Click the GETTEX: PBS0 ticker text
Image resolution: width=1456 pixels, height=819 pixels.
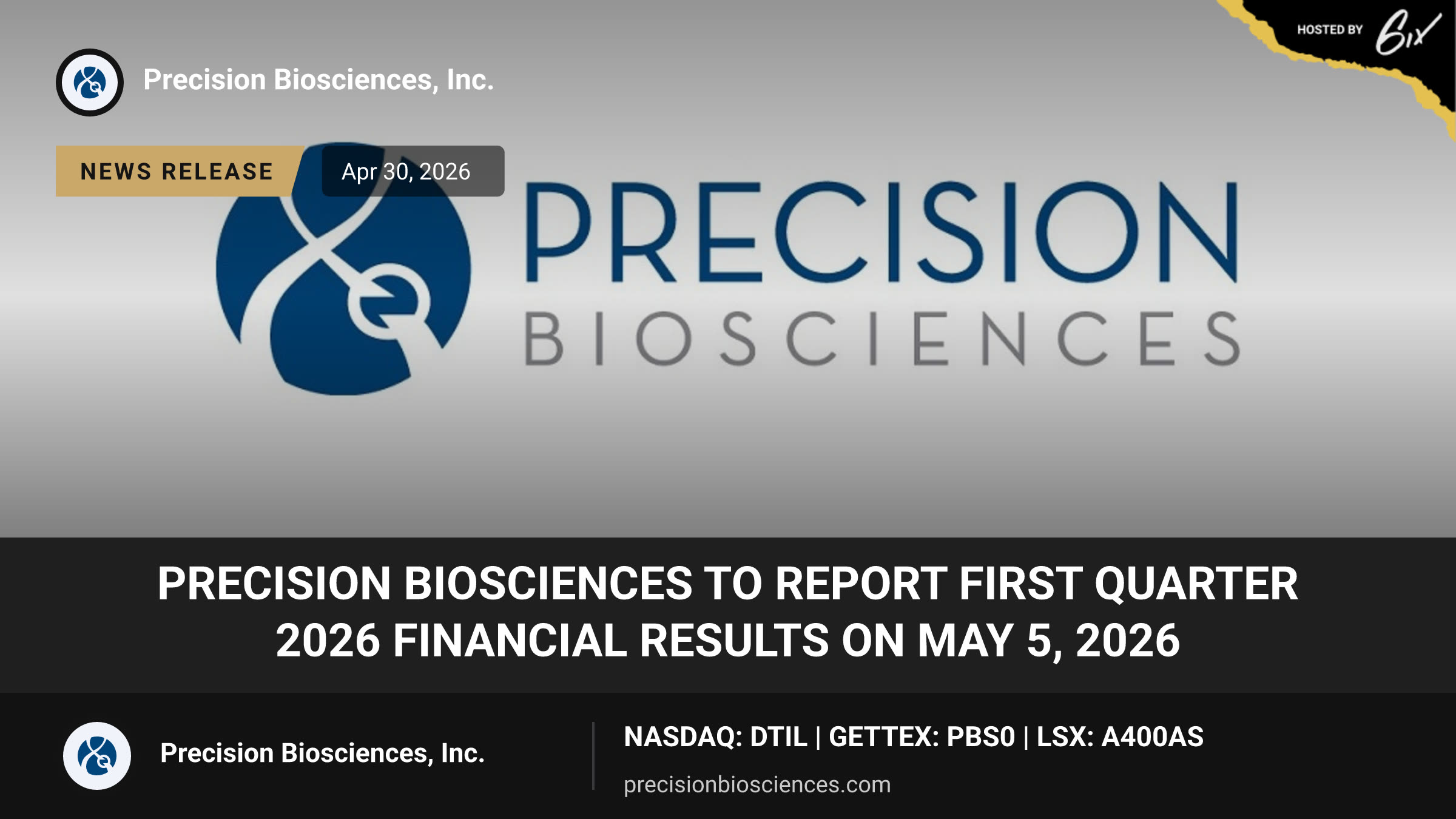tap(922, 737)
